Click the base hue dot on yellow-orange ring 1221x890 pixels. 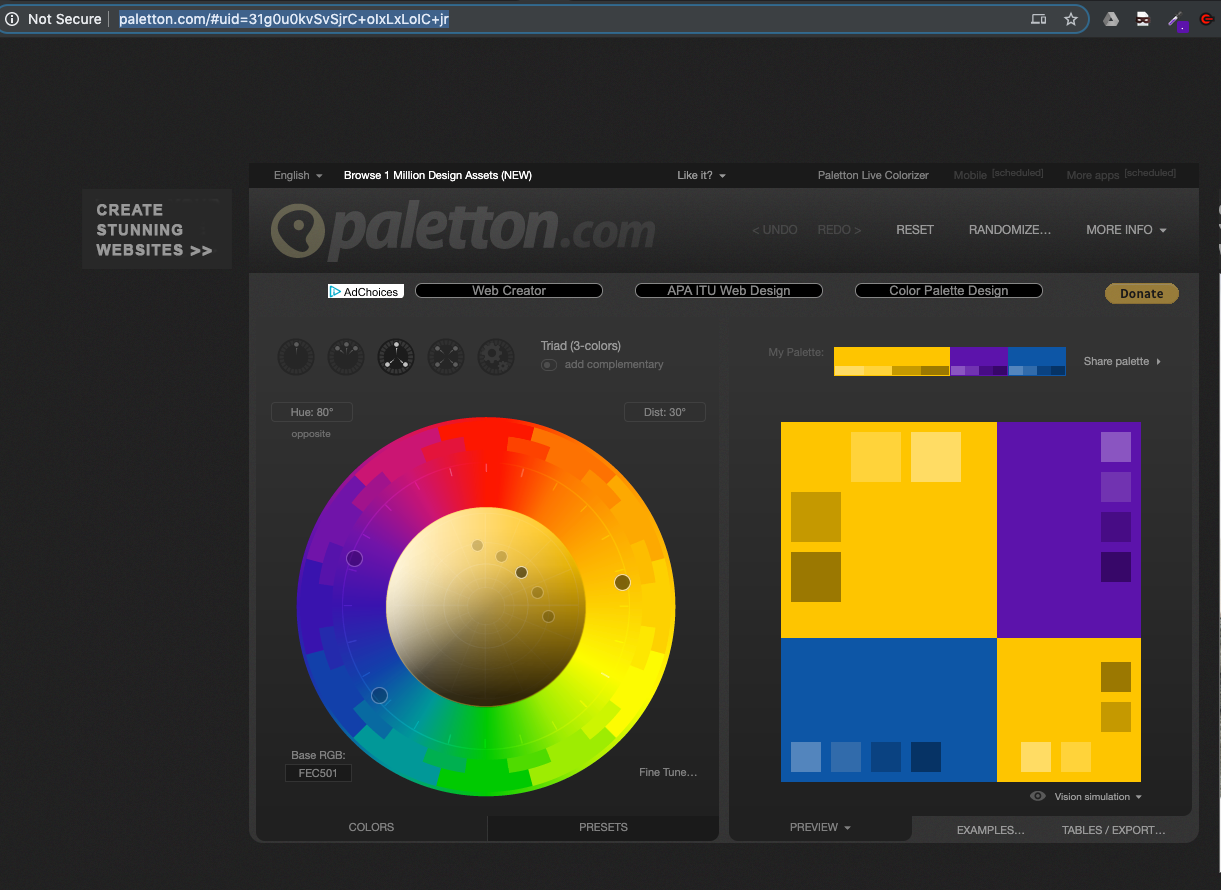622,582
